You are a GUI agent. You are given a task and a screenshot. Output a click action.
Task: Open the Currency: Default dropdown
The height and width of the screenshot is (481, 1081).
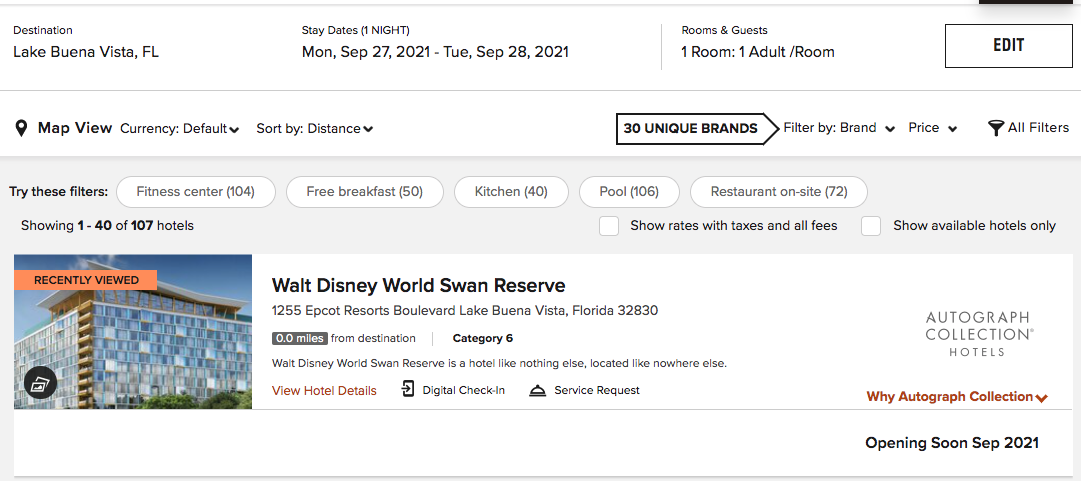click(180, 129)
